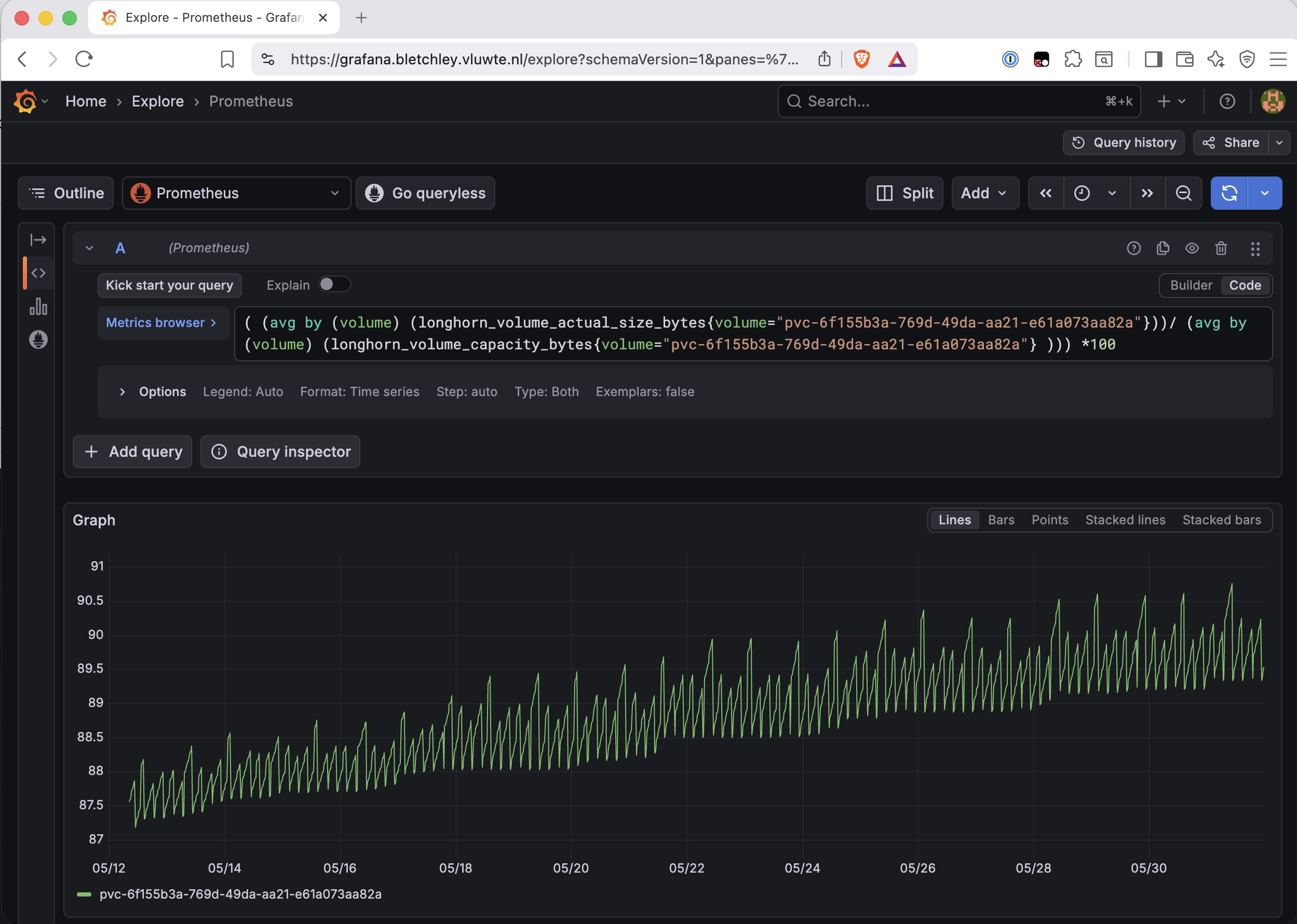The height and width of the screenshot is (924, 1297).
Task: Shift time range forwards with double-right arrows
Action: click(1147, 194)
